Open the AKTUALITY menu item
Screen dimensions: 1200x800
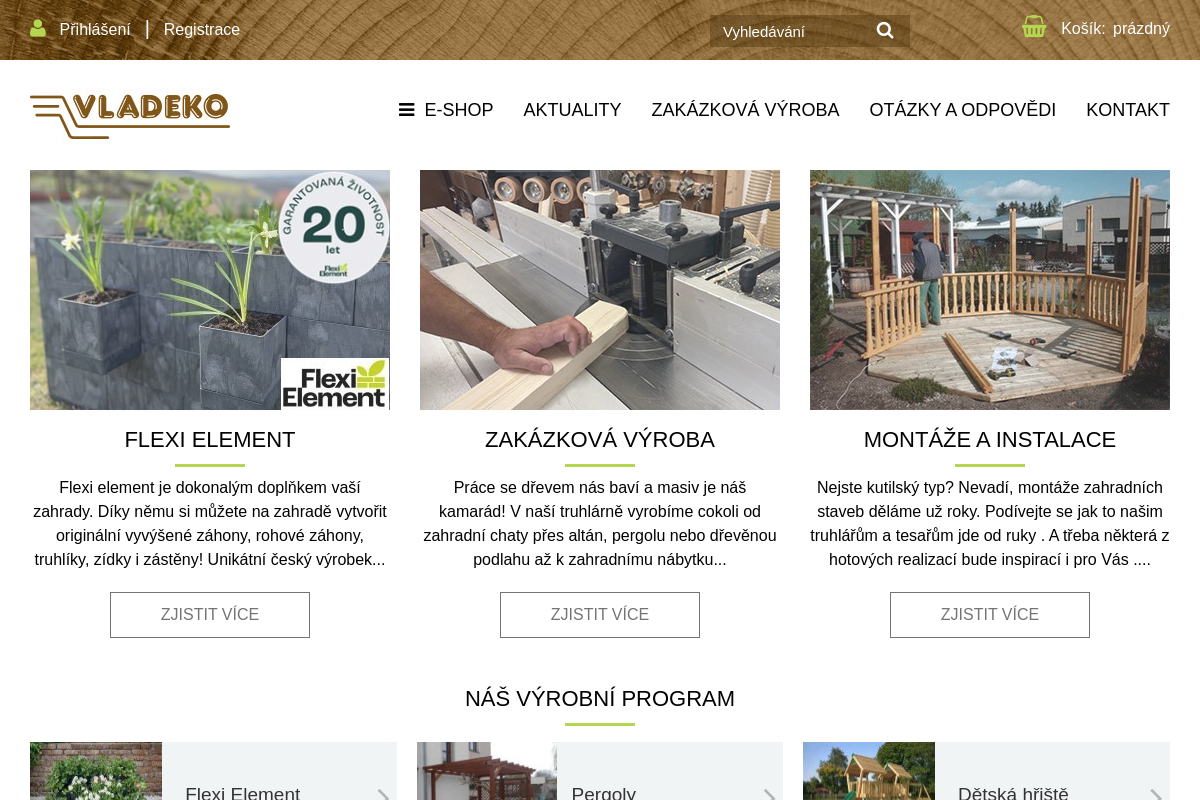572,110
